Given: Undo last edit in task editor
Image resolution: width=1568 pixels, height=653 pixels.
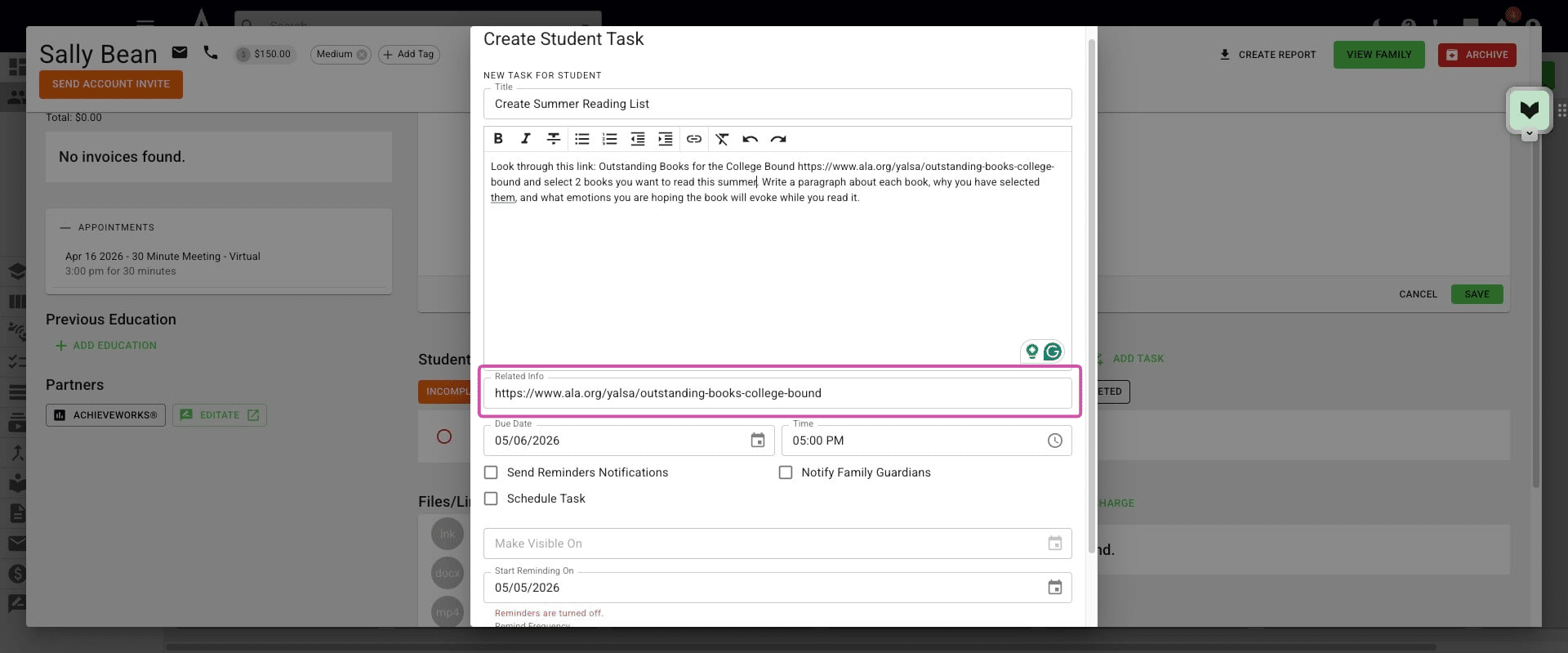Looking at the screenshot, I should (x=750, y=139).
